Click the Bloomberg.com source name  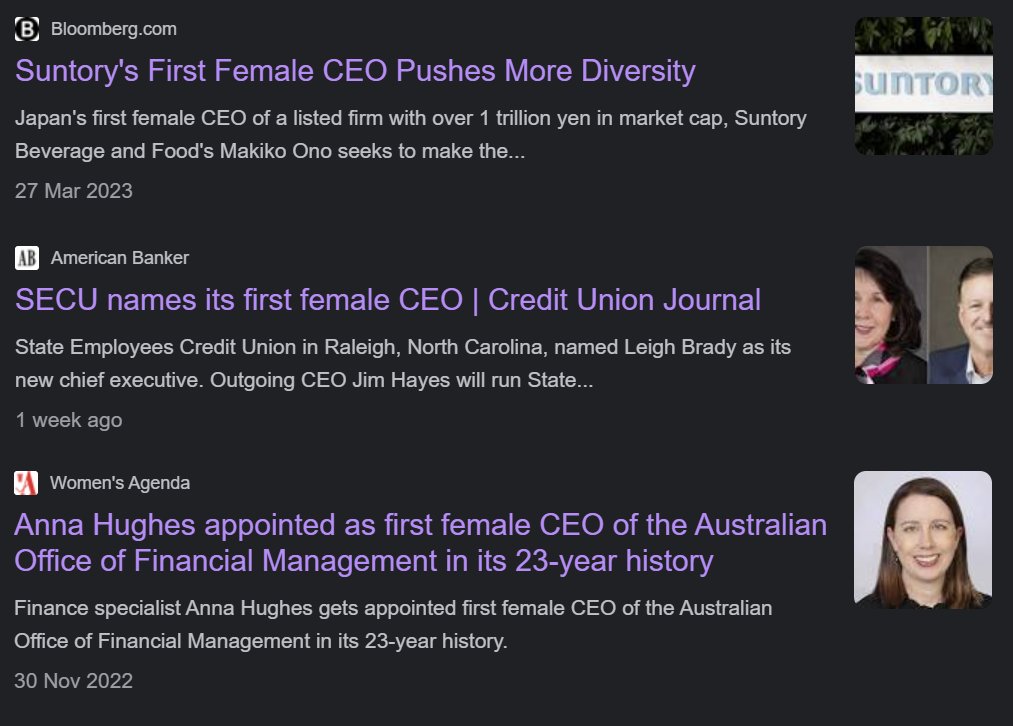click(x=113, y=29)
